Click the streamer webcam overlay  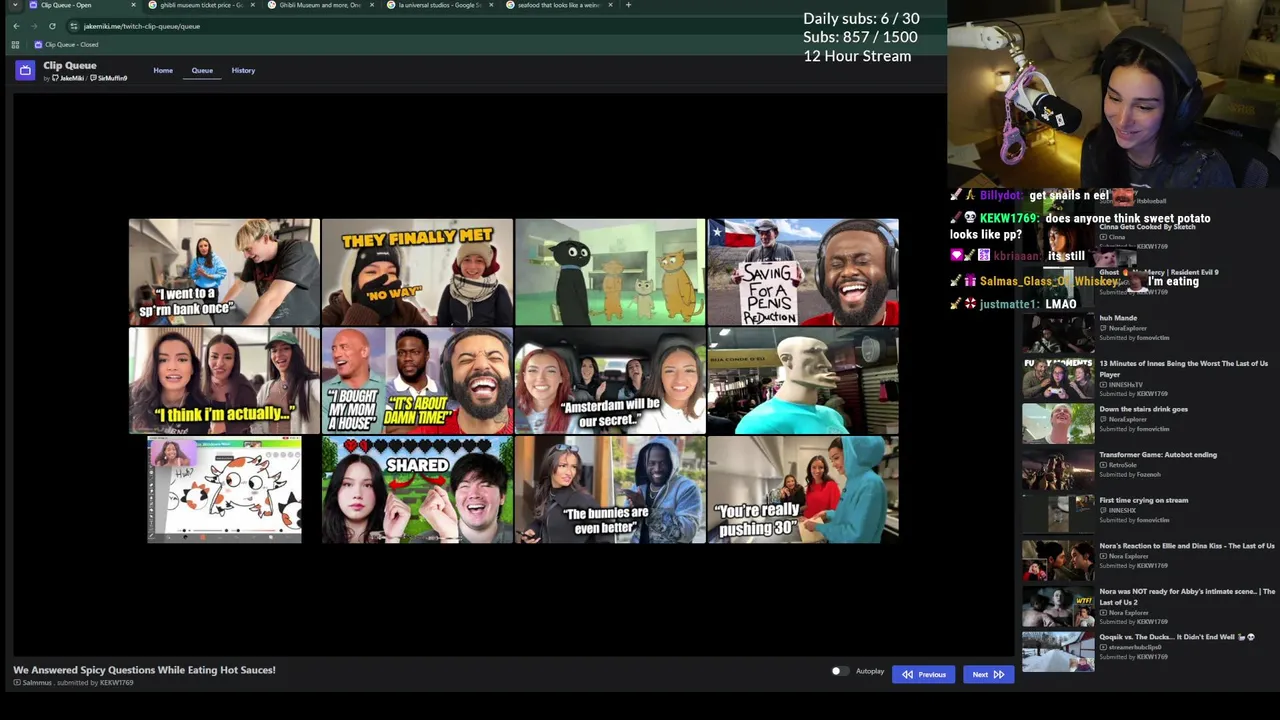click(x=1113, y=94)
